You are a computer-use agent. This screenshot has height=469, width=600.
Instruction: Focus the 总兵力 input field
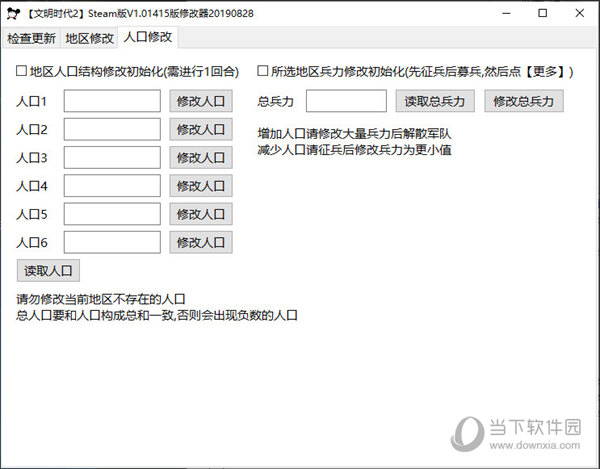(346, 101)
